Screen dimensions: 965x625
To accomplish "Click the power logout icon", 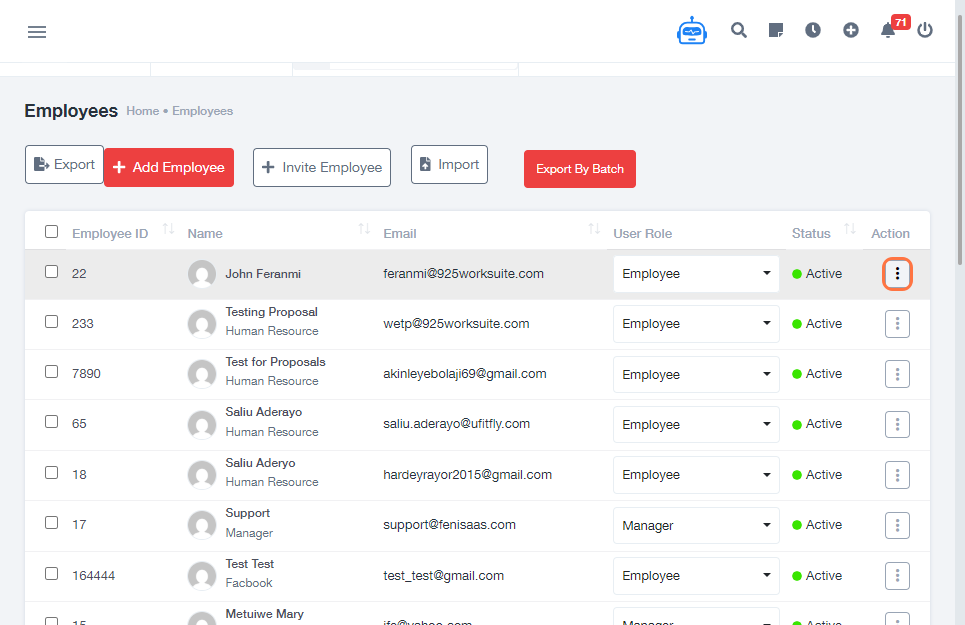I will coord(925,30).
